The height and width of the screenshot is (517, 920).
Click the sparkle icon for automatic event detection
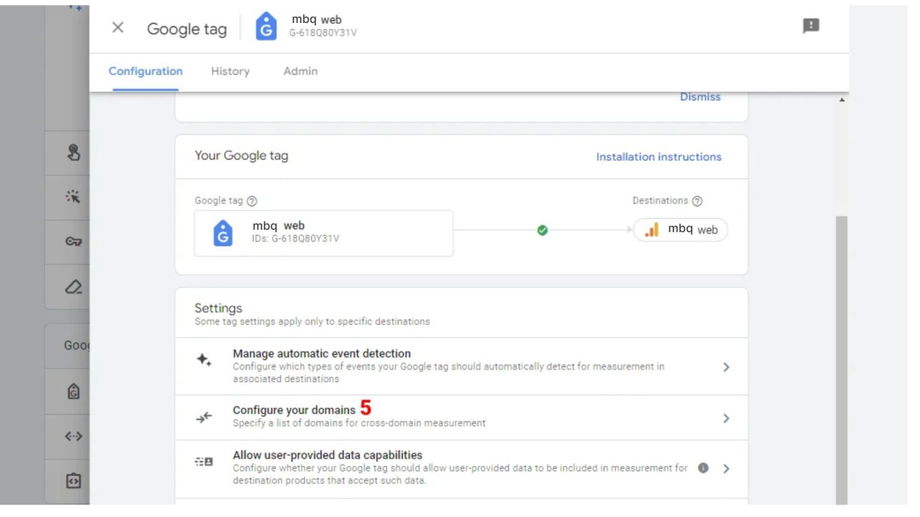(x=204, y=360)
